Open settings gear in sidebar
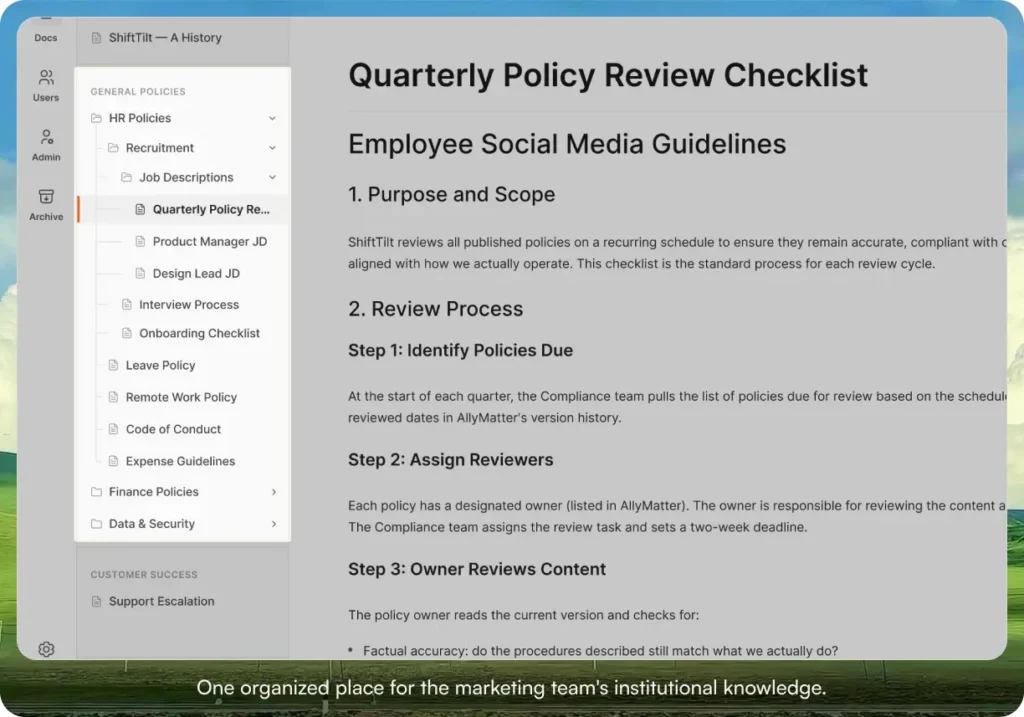1024x717 pixels. (x=46, y=649)
